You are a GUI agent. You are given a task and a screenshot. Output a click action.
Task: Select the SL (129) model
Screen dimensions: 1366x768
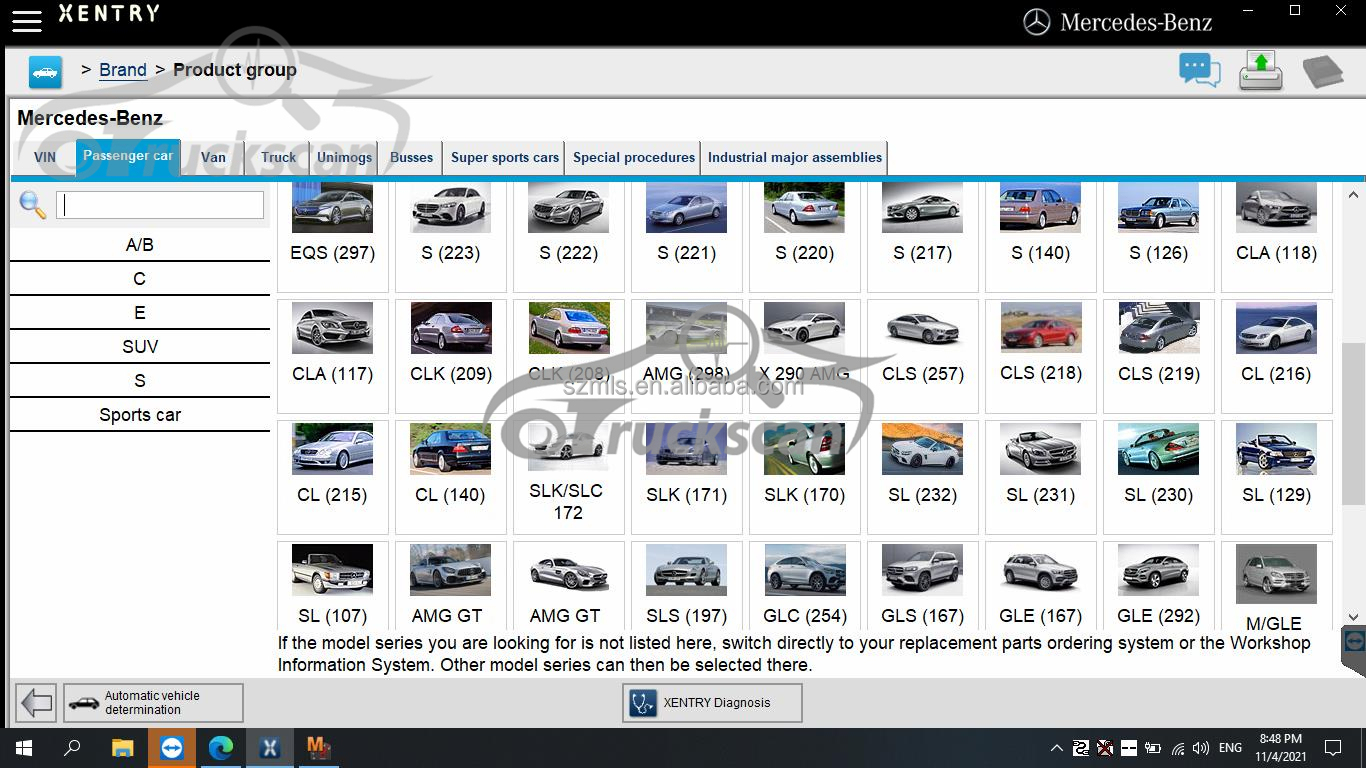pyautogui.click(x=1277, y=477)
